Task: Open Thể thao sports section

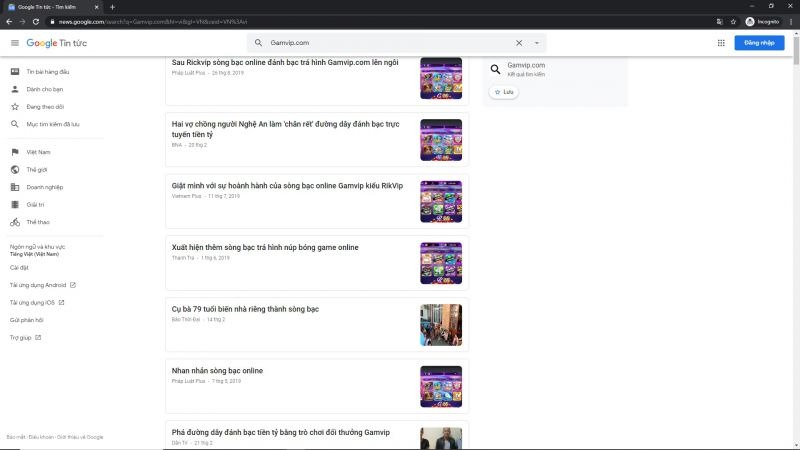Action: pyautogui.click(x=37, y=222)
